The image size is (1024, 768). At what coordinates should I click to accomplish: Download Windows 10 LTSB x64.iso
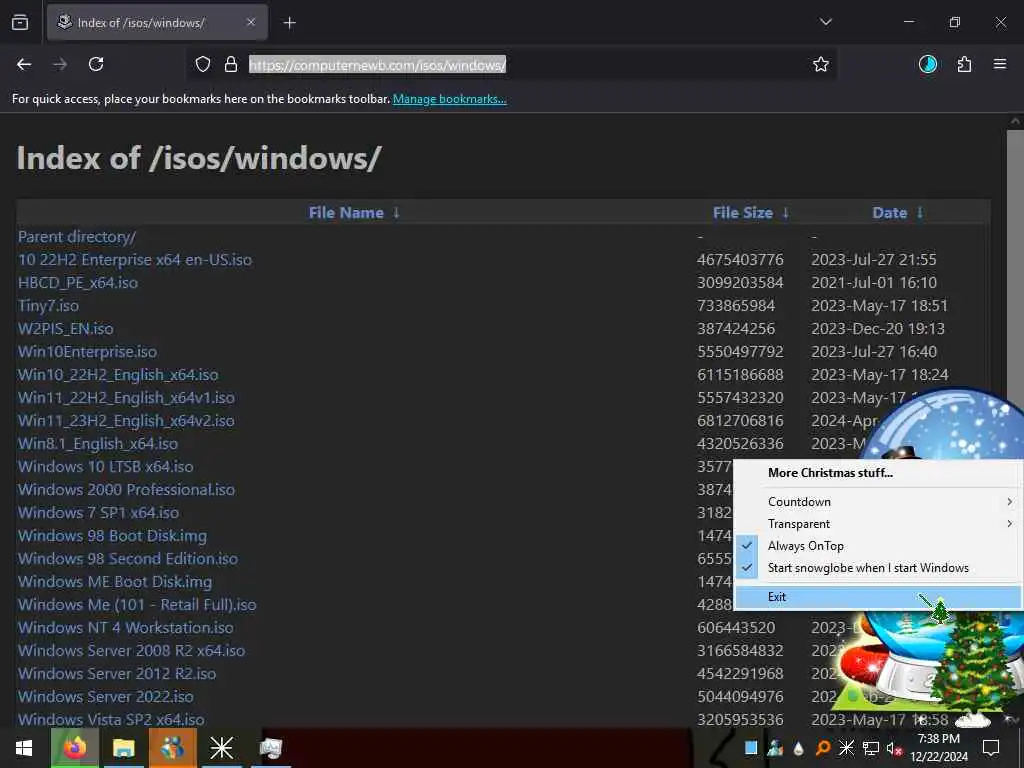[106, 466]
